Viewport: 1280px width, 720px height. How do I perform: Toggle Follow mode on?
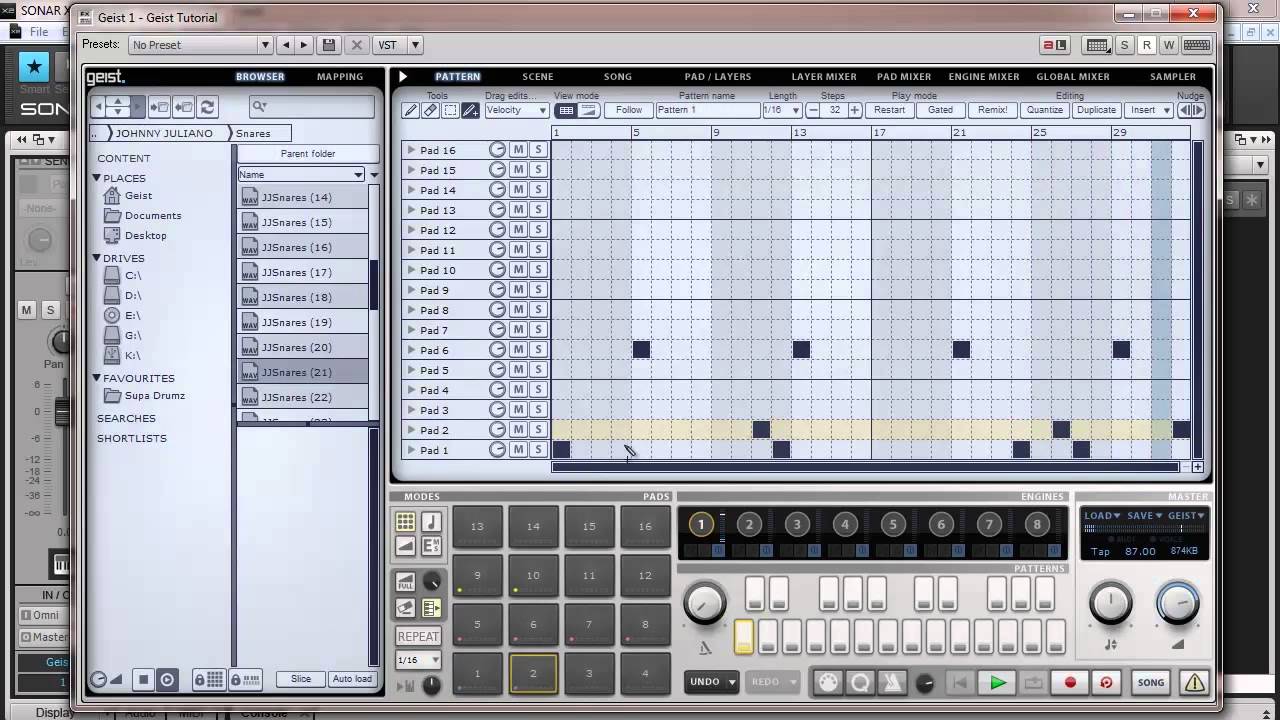(x=629, y=110)
